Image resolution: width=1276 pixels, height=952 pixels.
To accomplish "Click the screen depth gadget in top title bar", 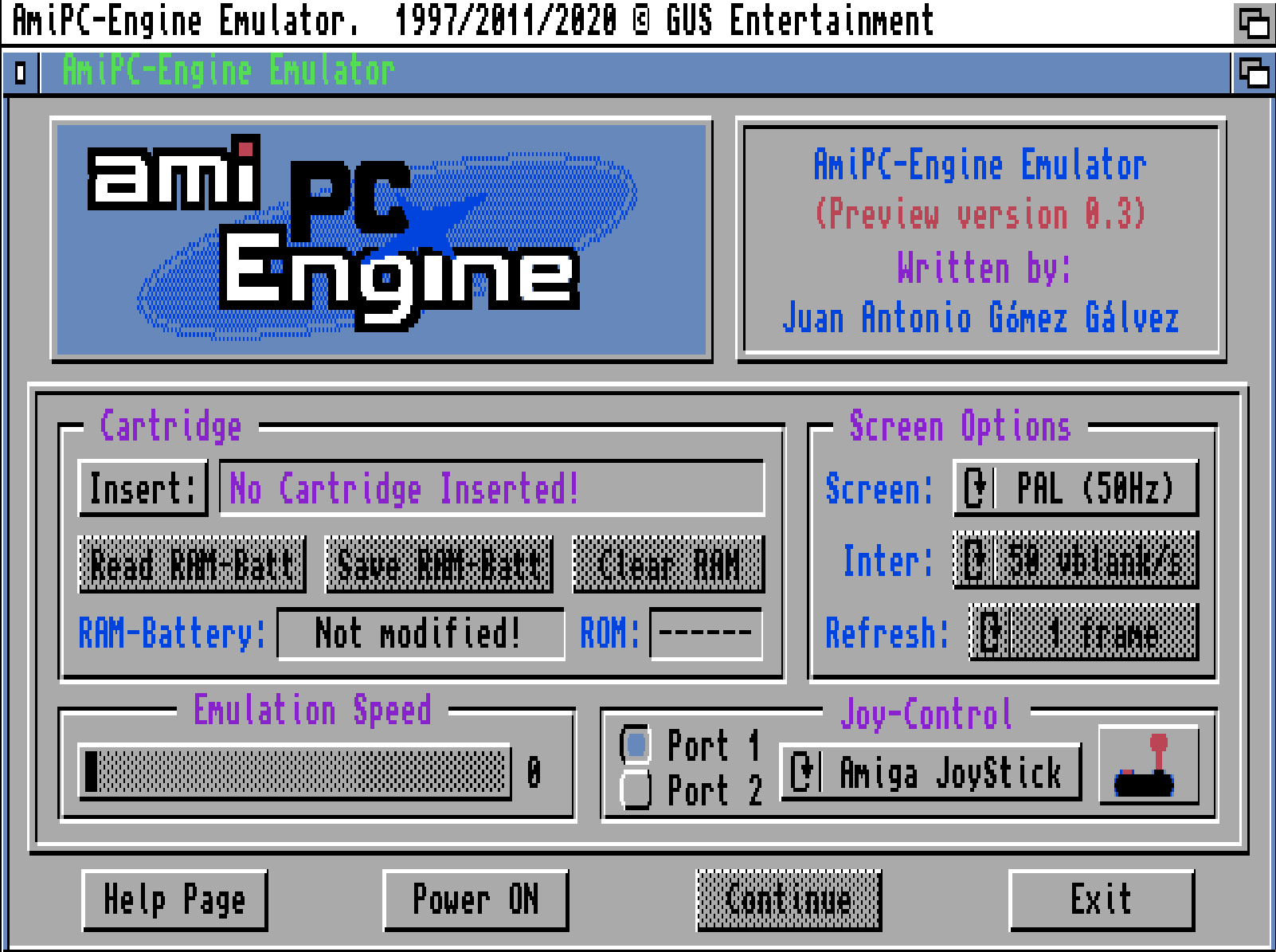I will 1254,22.
